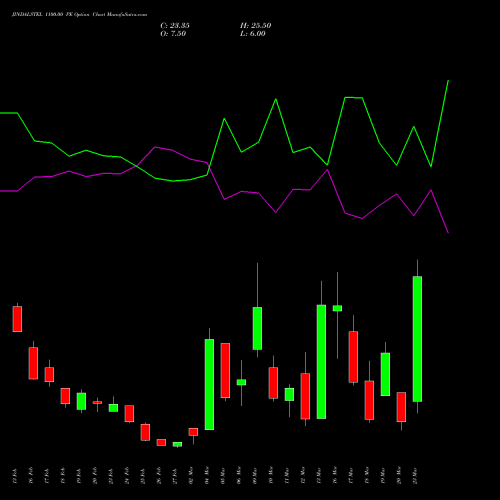Click the red candle above 20 Mar

pyautogui.click(x=401, y=407)
